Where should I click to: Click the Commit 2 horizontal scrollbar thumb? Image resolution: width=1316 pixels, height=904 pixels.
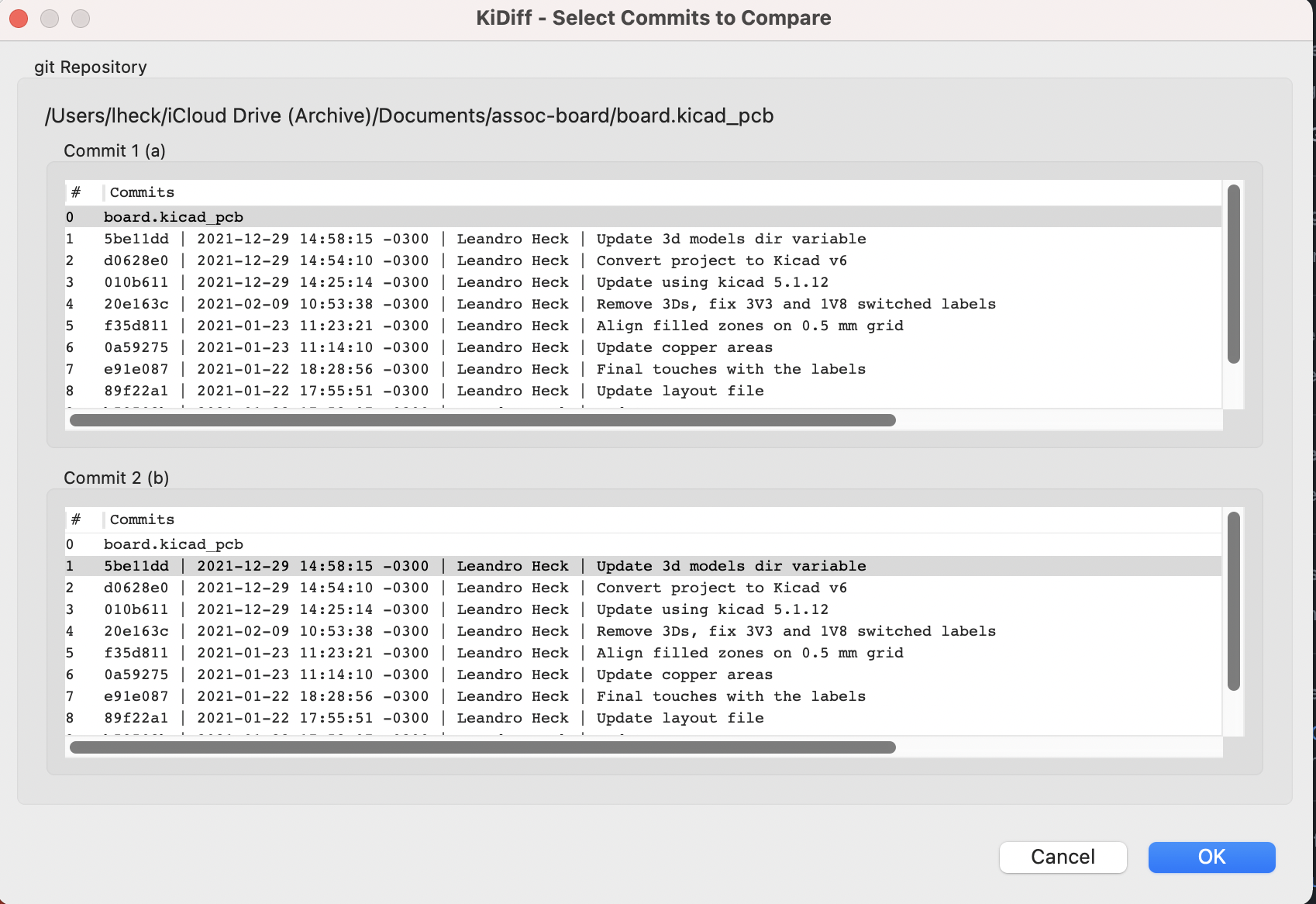(x=483, y=747)
